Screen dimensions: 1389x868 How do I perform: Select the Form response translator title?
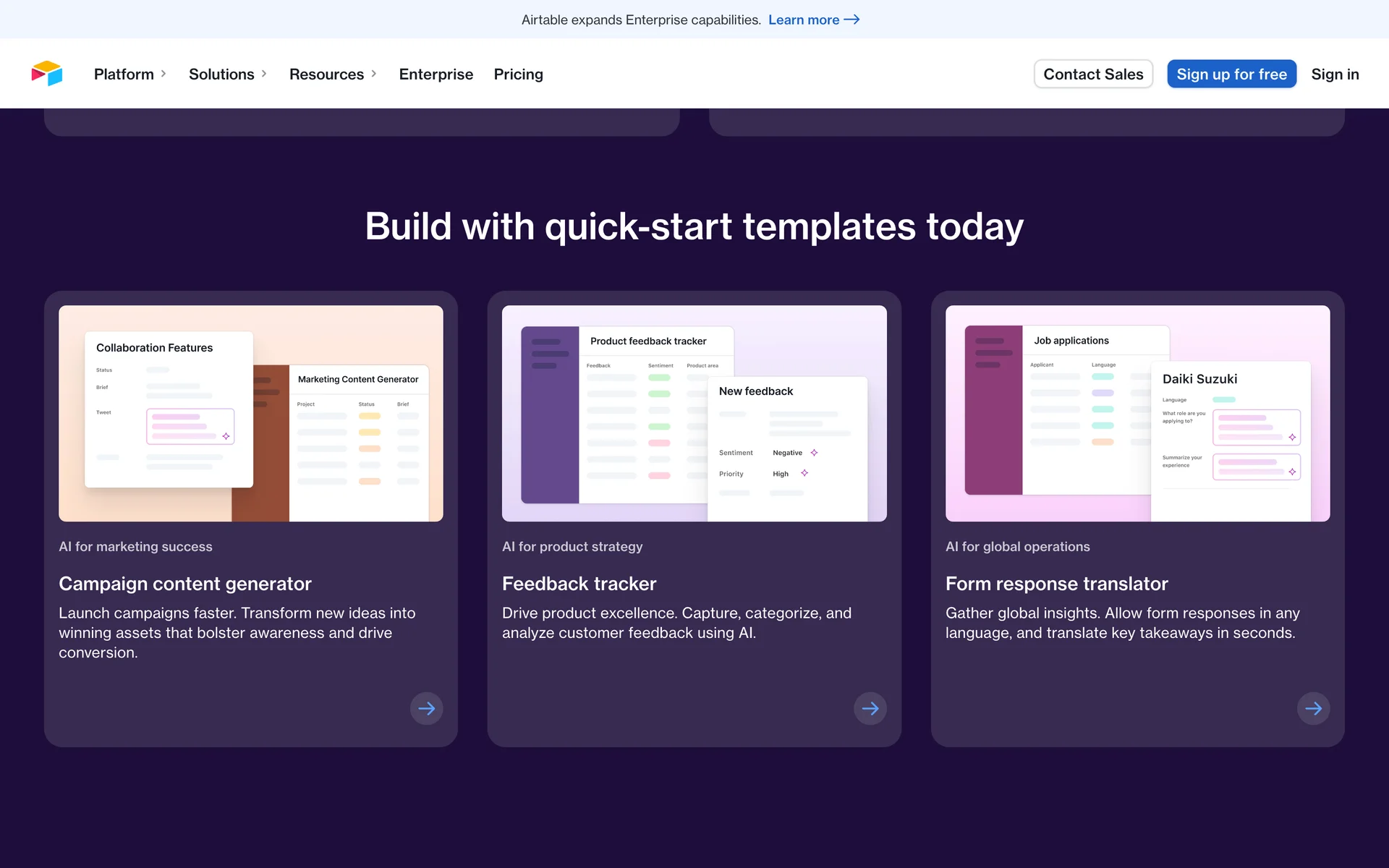[x=1056, y=584]
